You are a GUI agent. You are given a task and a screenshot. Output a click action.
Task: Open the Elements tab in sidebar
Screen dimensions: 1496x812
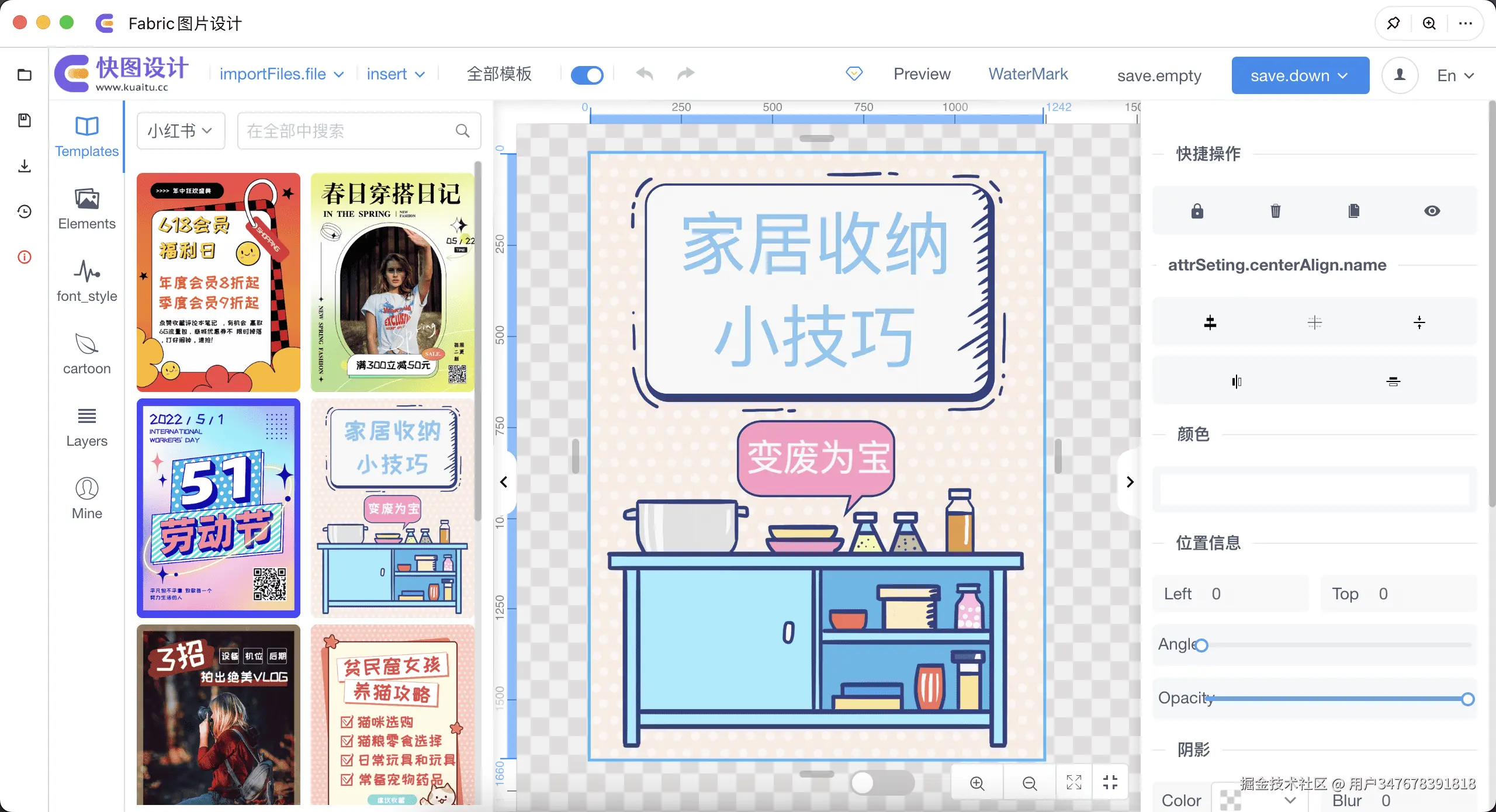86,209
